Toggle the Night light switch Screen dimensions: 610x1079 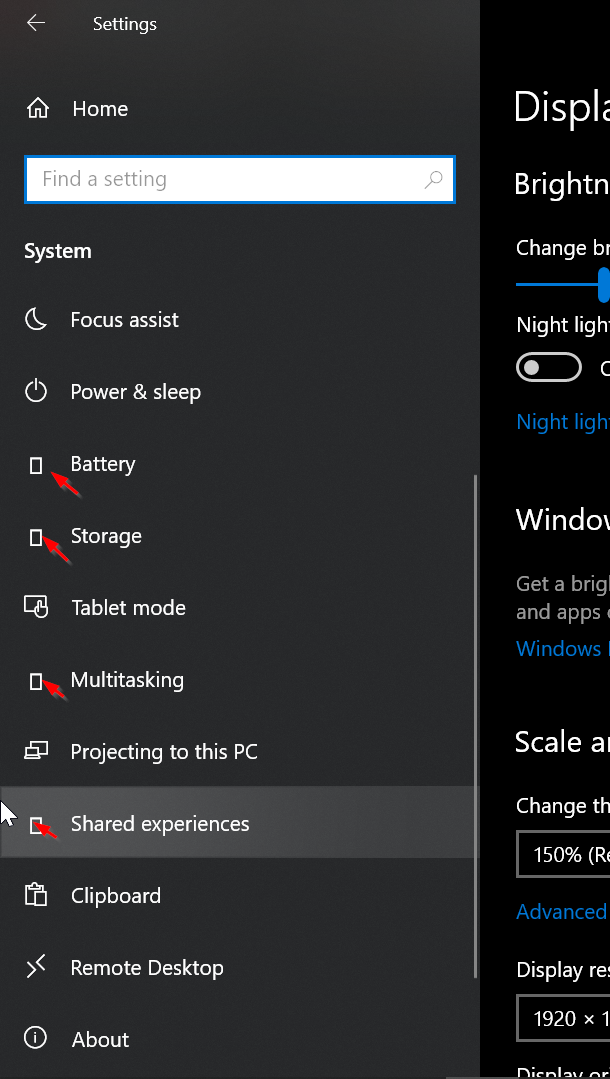[548, 368]
